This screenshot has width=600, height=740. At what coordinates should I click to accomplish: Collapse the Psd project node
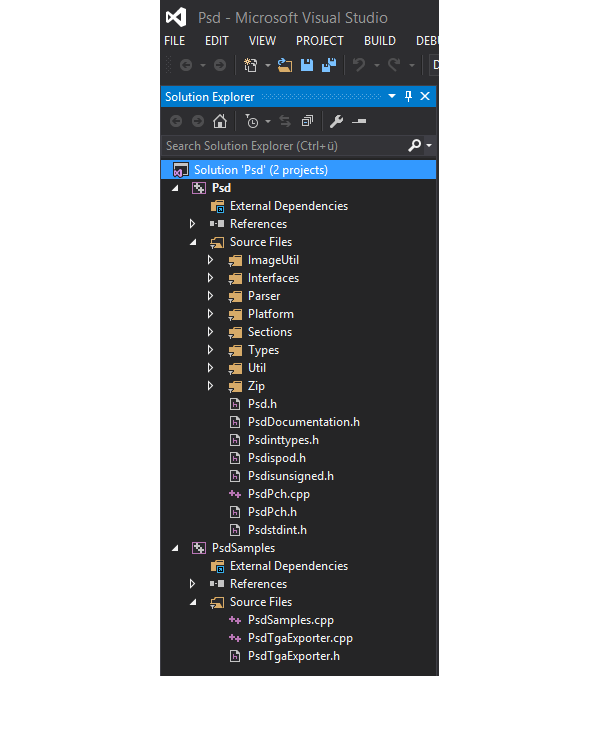point(175,188)
